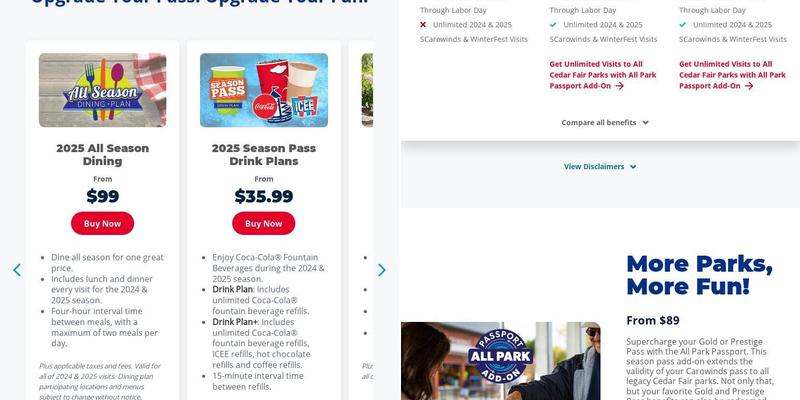Viewport: 800px width, 400px height.
Task: Click arrow after middle Passport Add-On link
Action: (619, 86)
